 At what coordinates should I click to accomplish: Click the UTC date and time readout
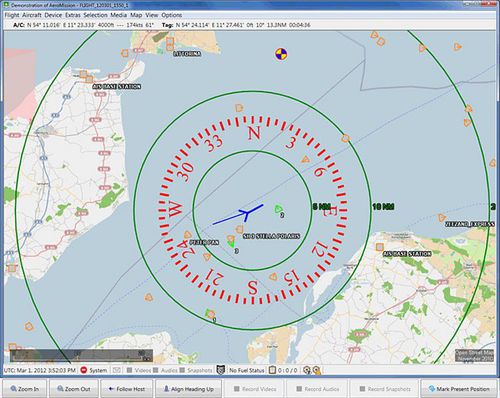coord(40,370)
